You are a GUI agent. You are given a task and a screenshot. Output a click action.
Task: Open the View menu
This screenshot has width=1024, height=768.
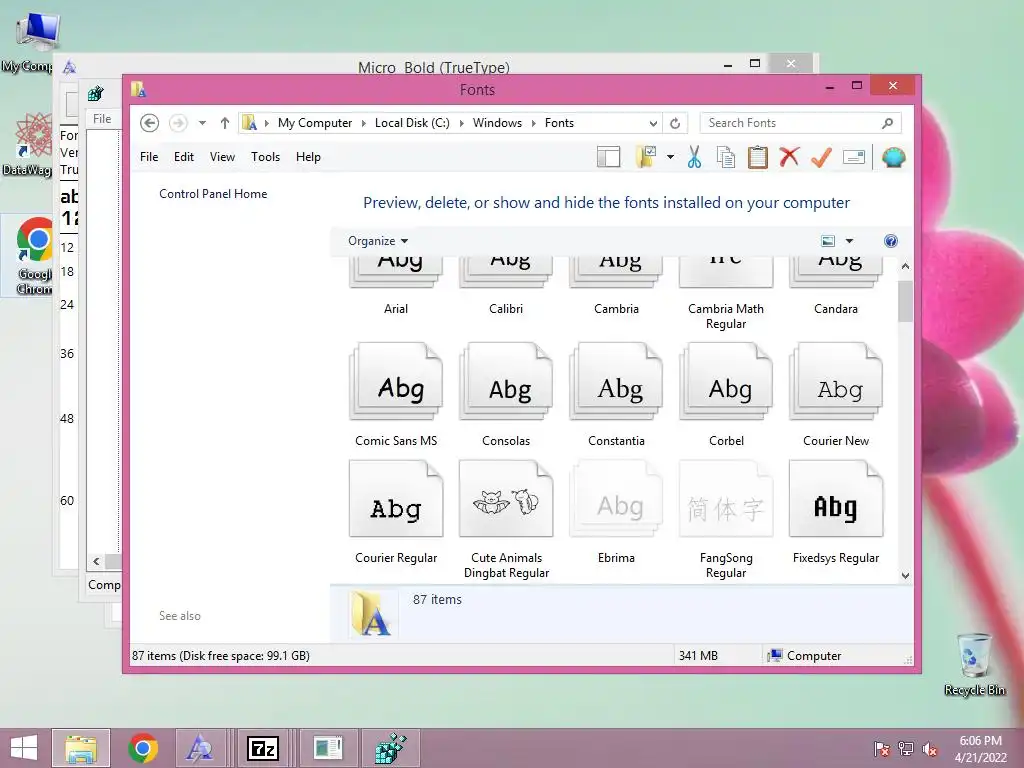[x=222, y=157]
